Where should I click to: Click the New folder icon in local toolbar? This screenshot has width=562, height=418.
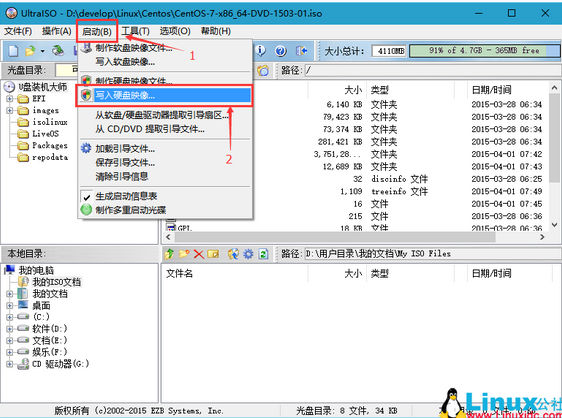(184, 254)
